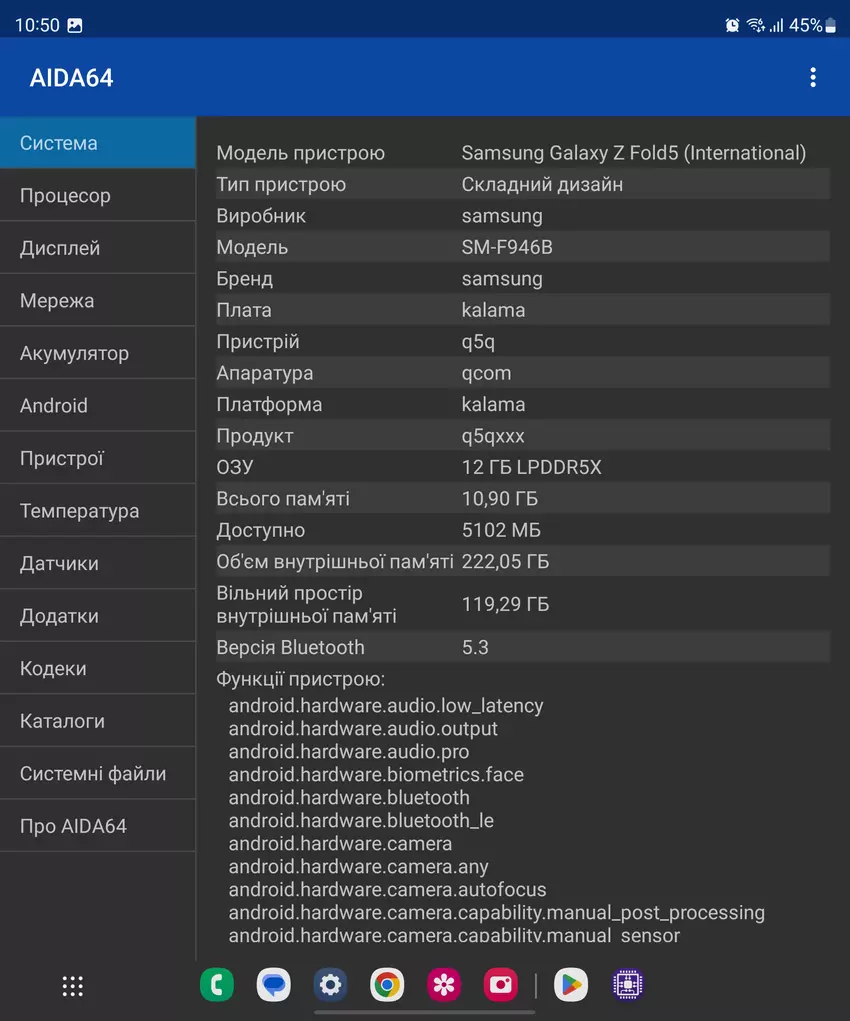This screenshot has height=1021, width=850.
Task: Open the pink Gallery flower app
Action: click(x=444, y=986)
